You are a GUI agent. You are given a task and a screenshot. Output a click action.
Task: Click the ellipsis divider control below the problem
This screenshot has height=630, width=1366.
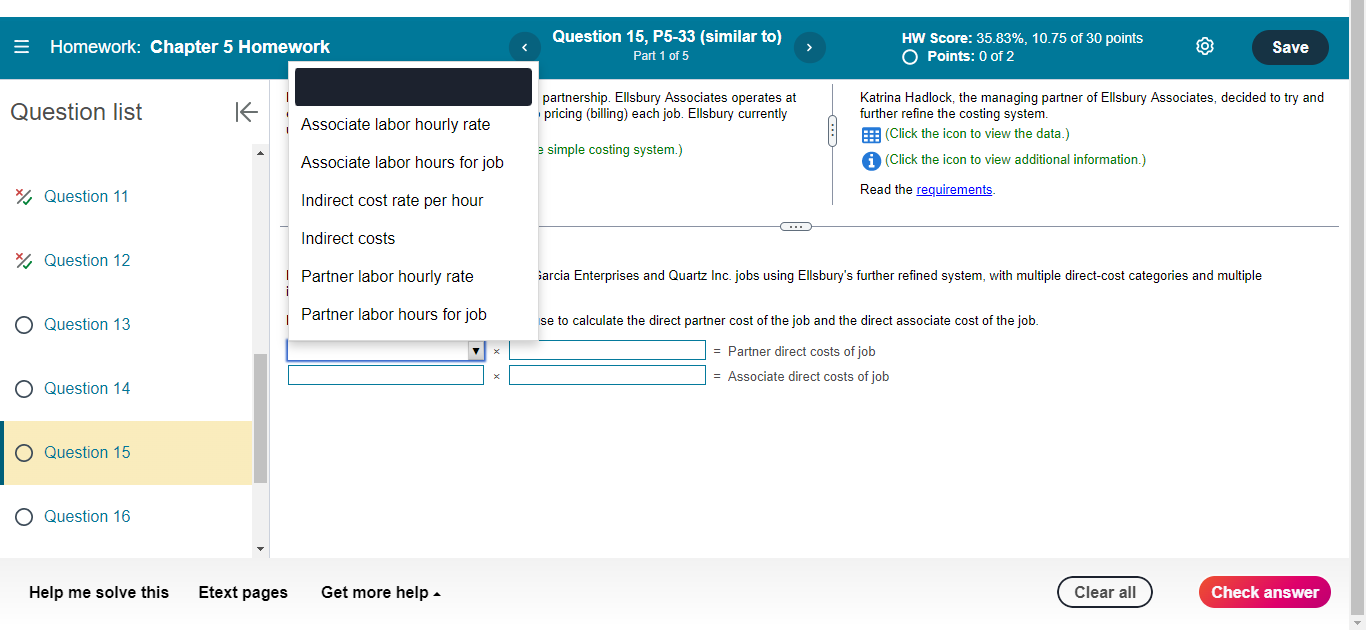(795, 227)
